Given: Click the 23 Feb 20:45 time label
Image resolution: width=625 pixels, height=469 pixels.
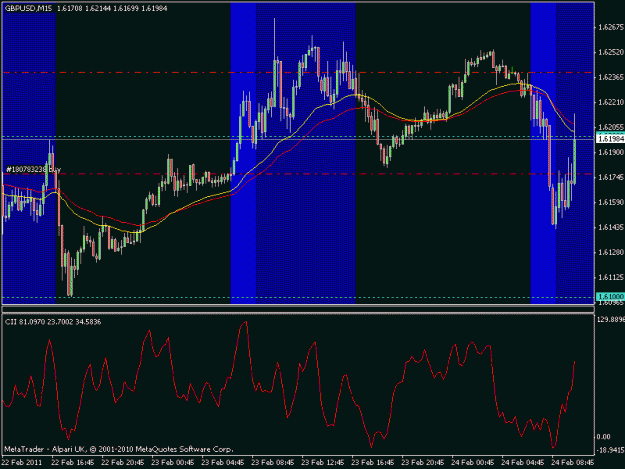Looking at the screenshot, I should click(x=423, y=463).
